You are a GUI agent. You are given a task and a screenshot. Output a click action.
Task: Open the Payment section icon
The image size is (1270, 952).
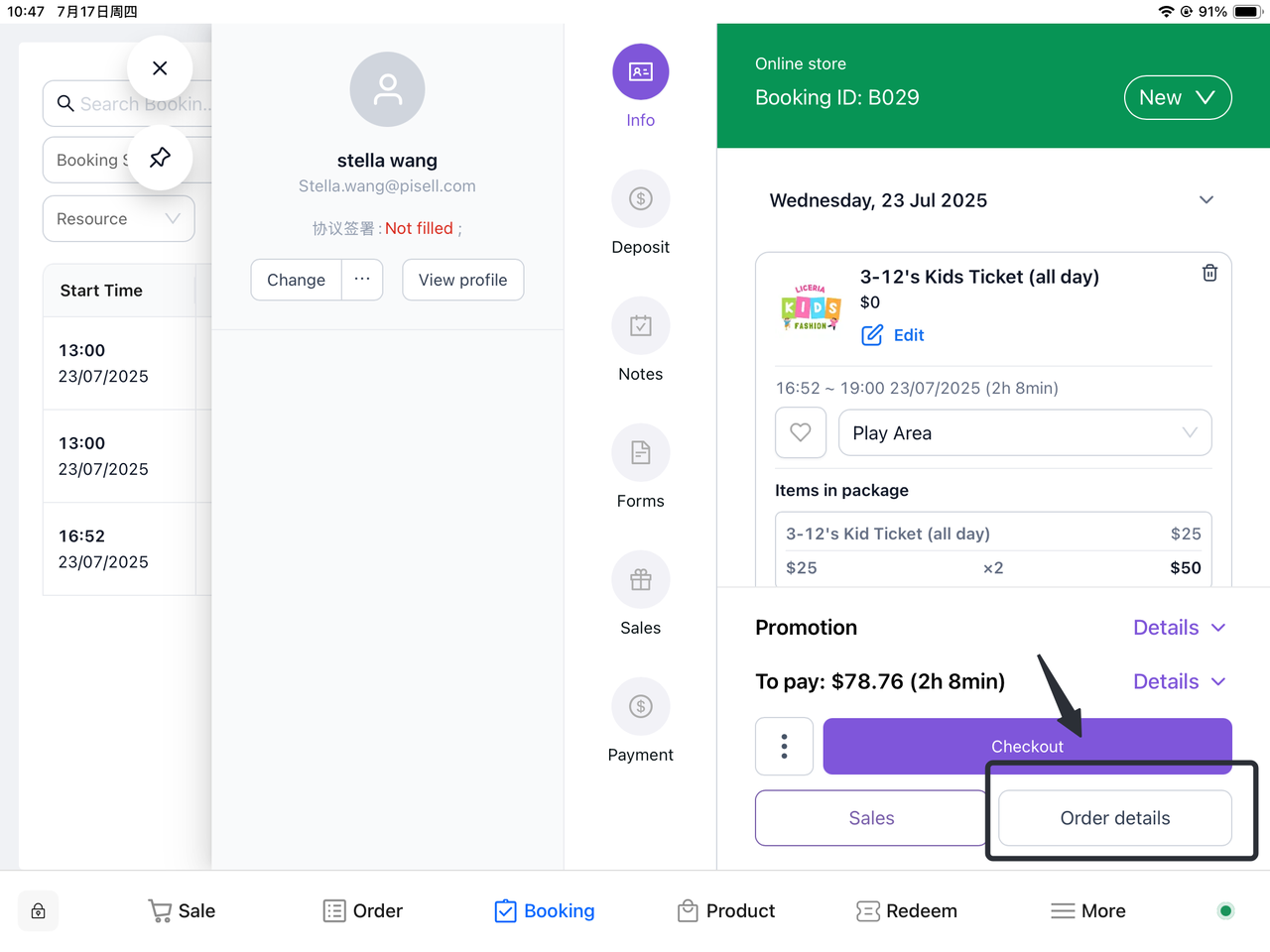[x=640, y=707]
